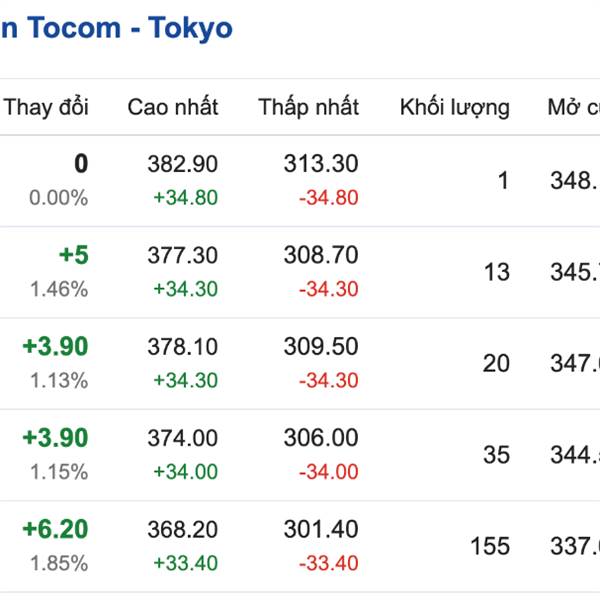Viewport: 600px width, 600px height.
Task: Select the +5 change value
Action: [x=74, y=255]
